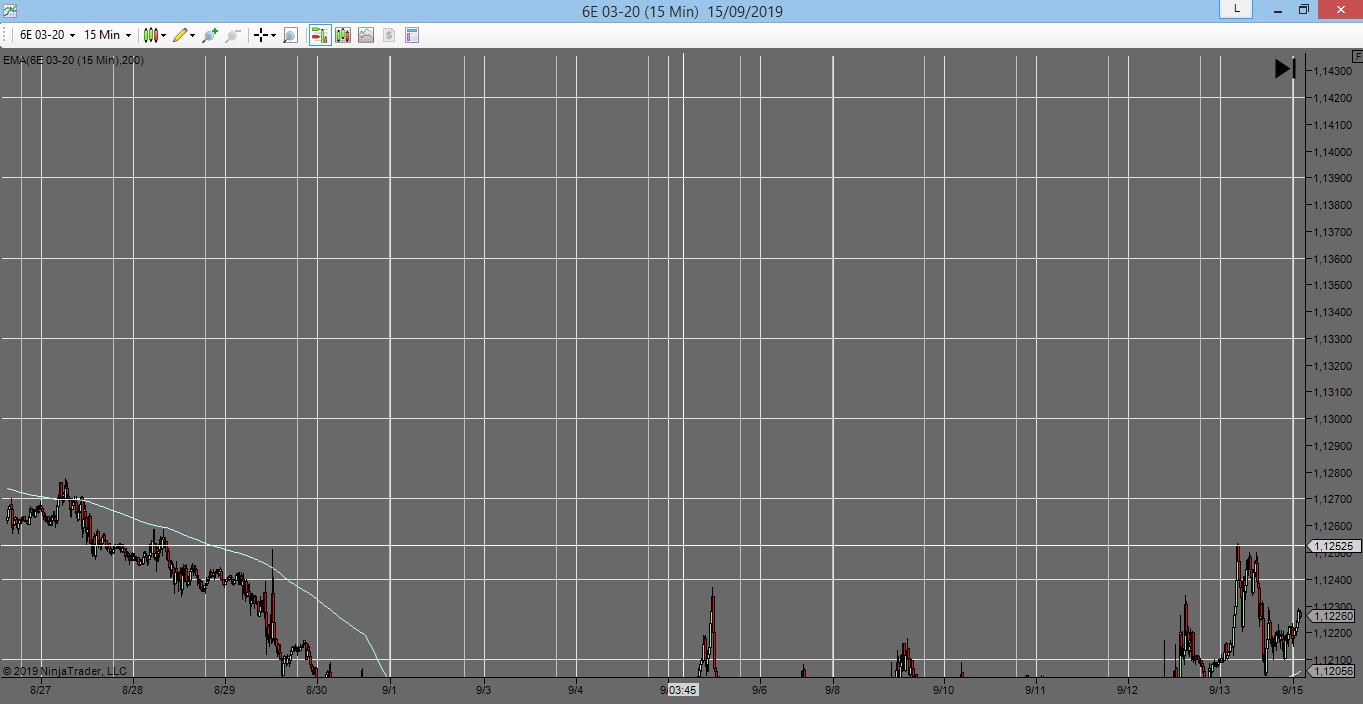Restore down the chart window
The width and height of the screenshot is (1363, 705).
(1304, 10)
